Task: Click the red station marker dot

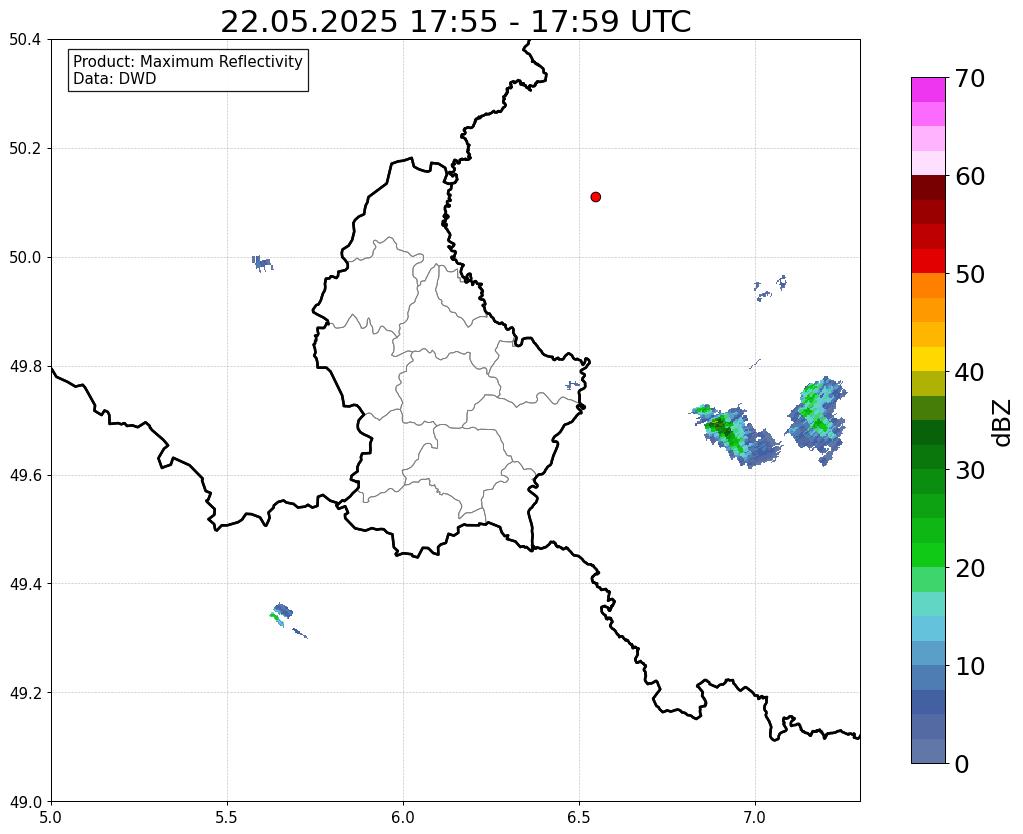Action: (595, 197)
